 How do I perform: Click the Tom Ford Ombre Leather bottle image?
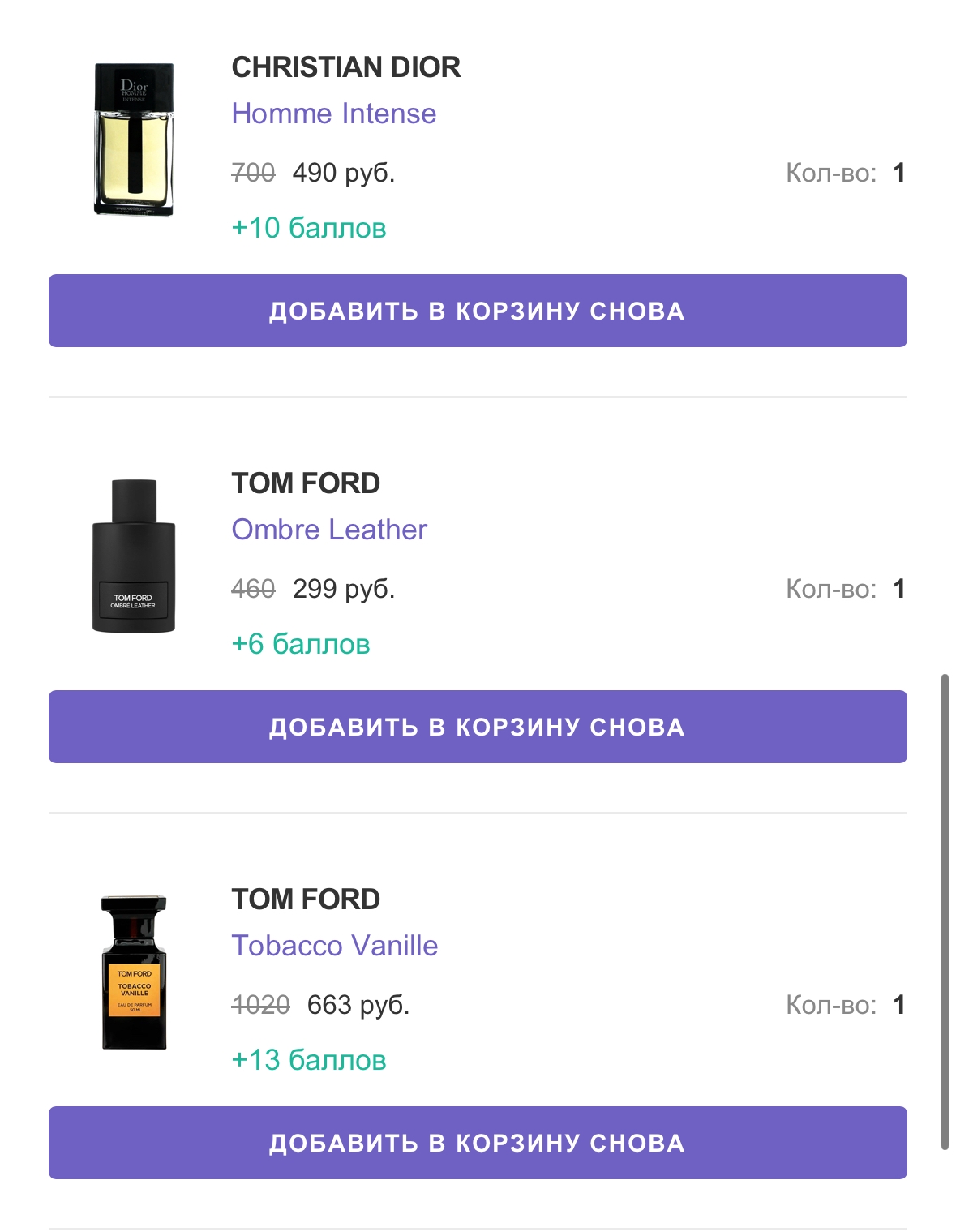pos(134,556)
